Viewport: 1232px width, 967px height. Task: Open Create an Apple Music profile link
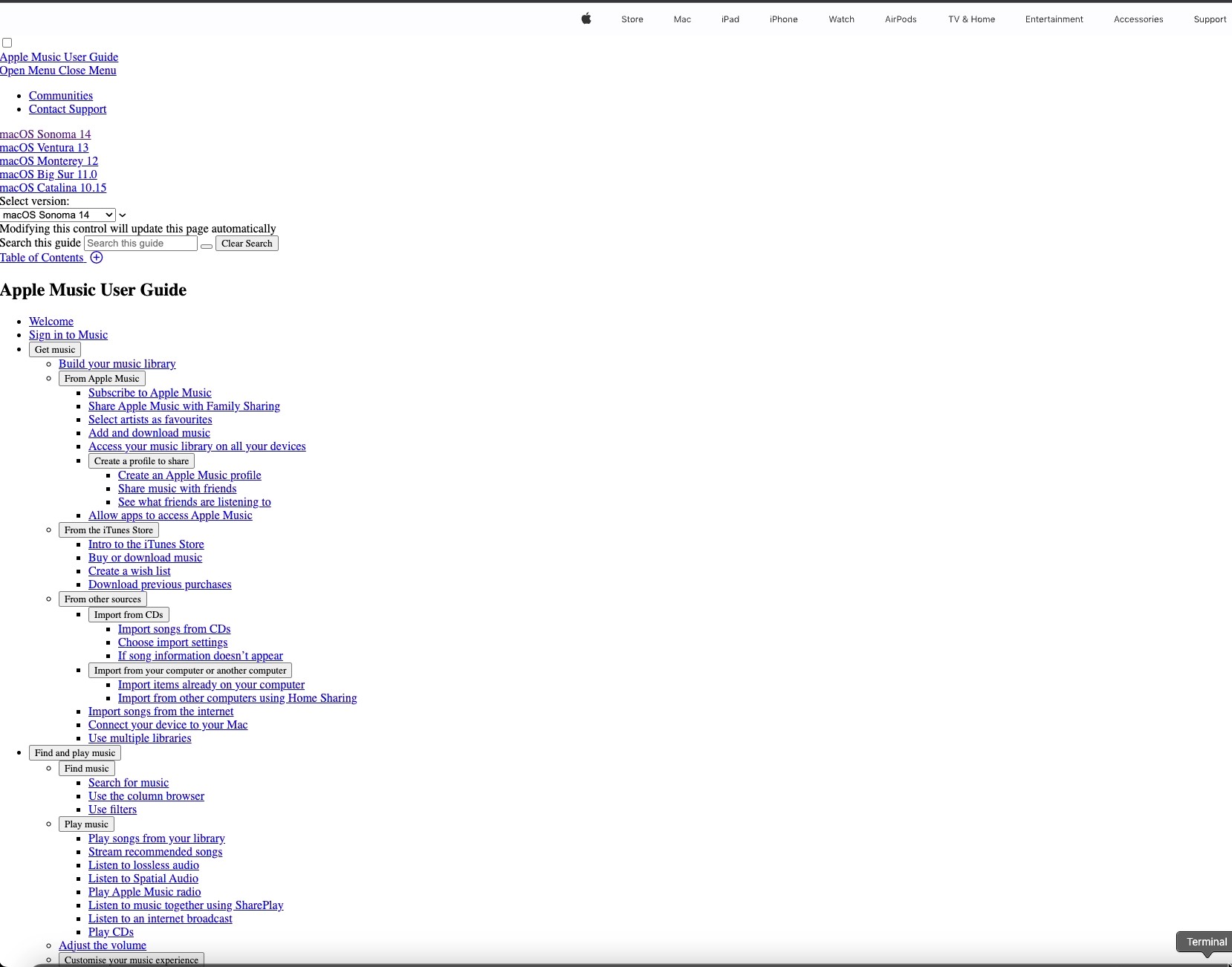coord(189,475)
